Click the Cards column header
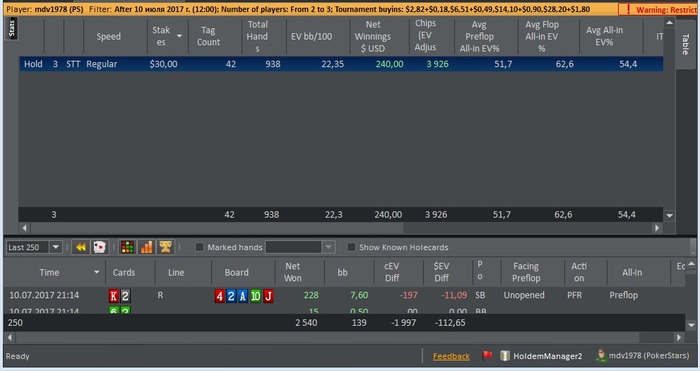The height and width of the screenshot is (371, 700). point(124,272)
